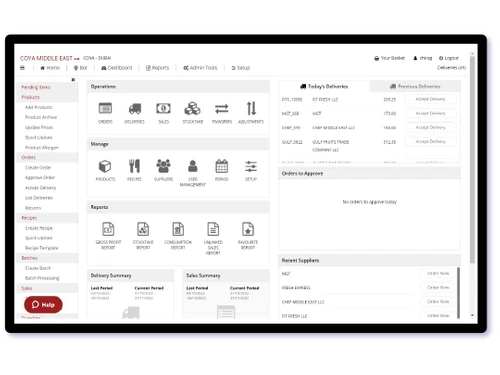Open the Suppliers people icon

click(x=163, y=166)
